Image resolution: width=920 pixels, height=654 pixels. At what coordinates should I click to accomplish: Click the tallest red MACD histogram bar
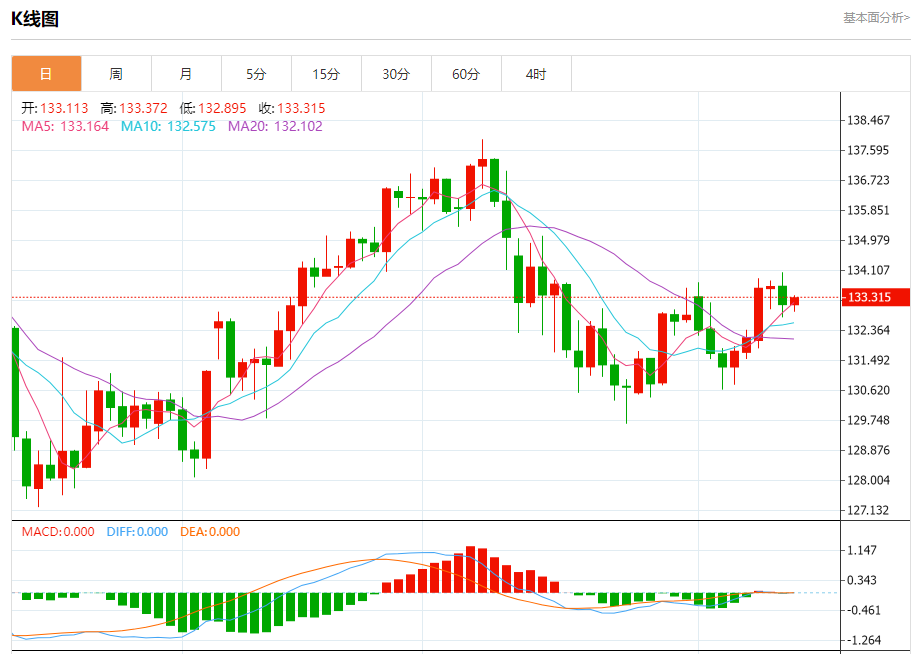tap(470, 569)
